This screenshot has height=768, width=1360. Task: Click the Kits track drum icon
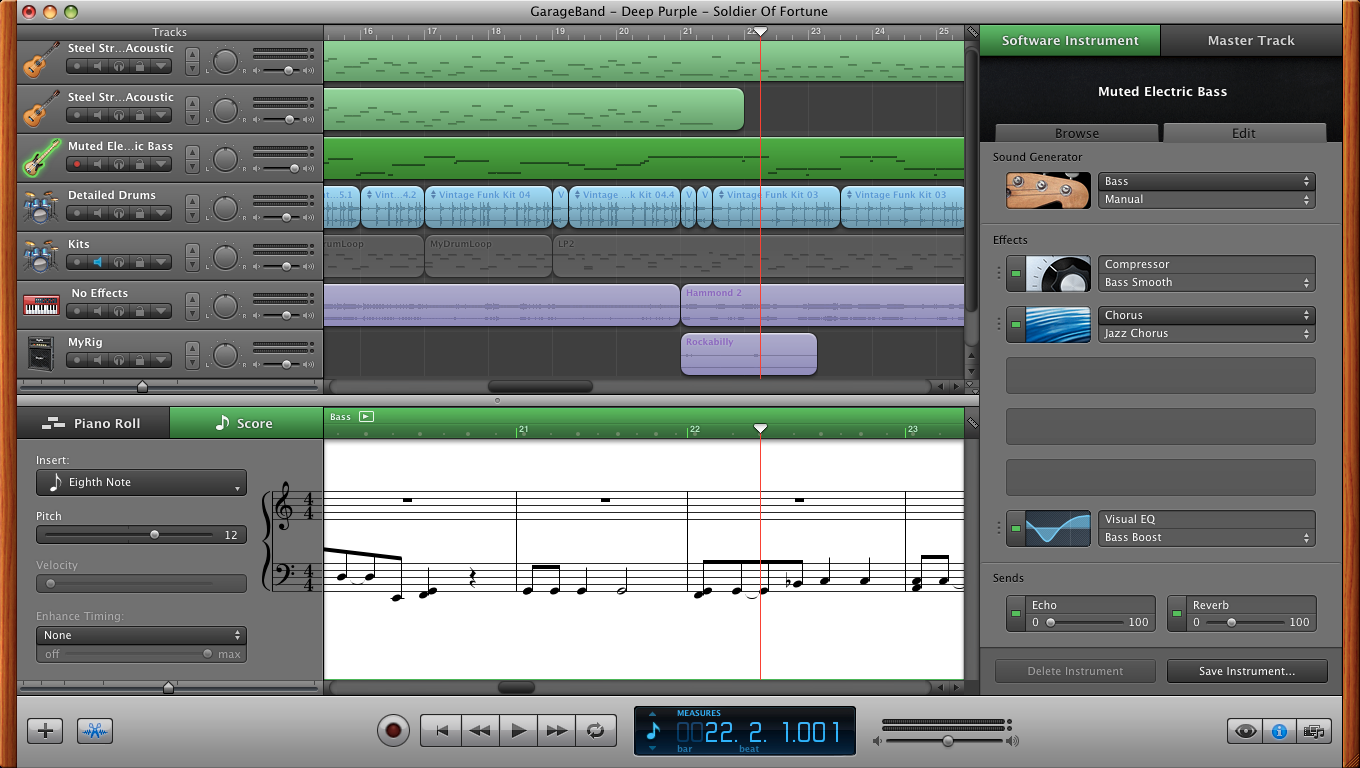click(41, 256)
